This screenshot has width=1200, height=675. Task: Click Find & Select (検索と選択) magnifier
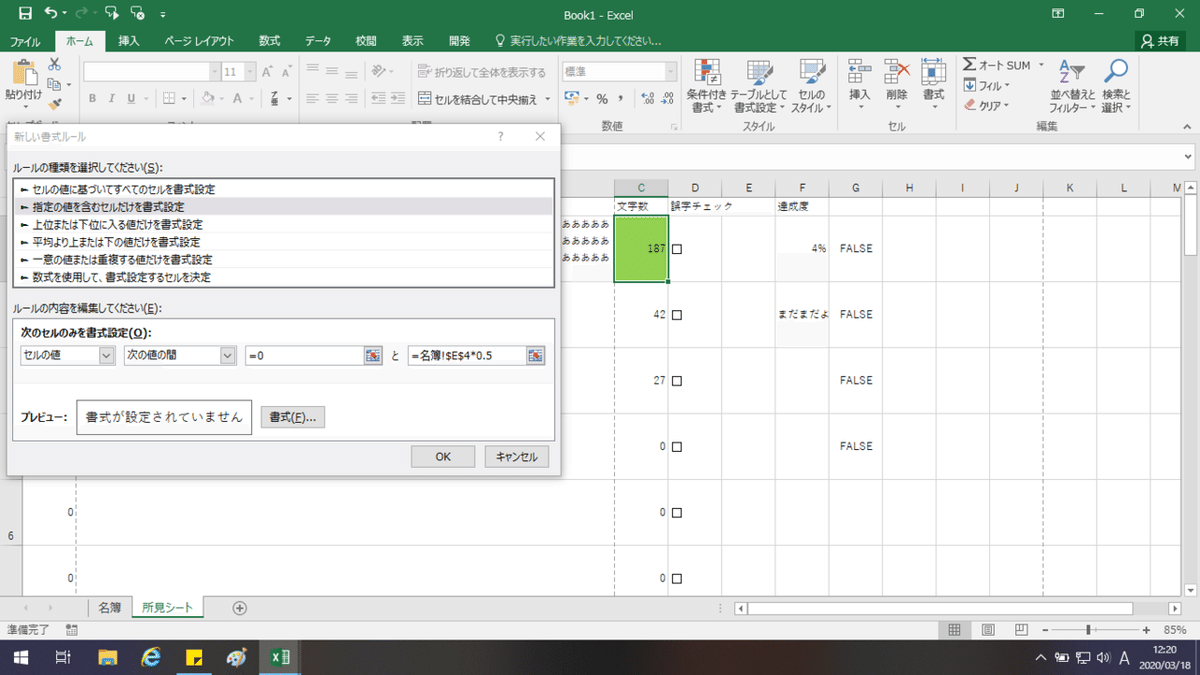point(1116,85)
